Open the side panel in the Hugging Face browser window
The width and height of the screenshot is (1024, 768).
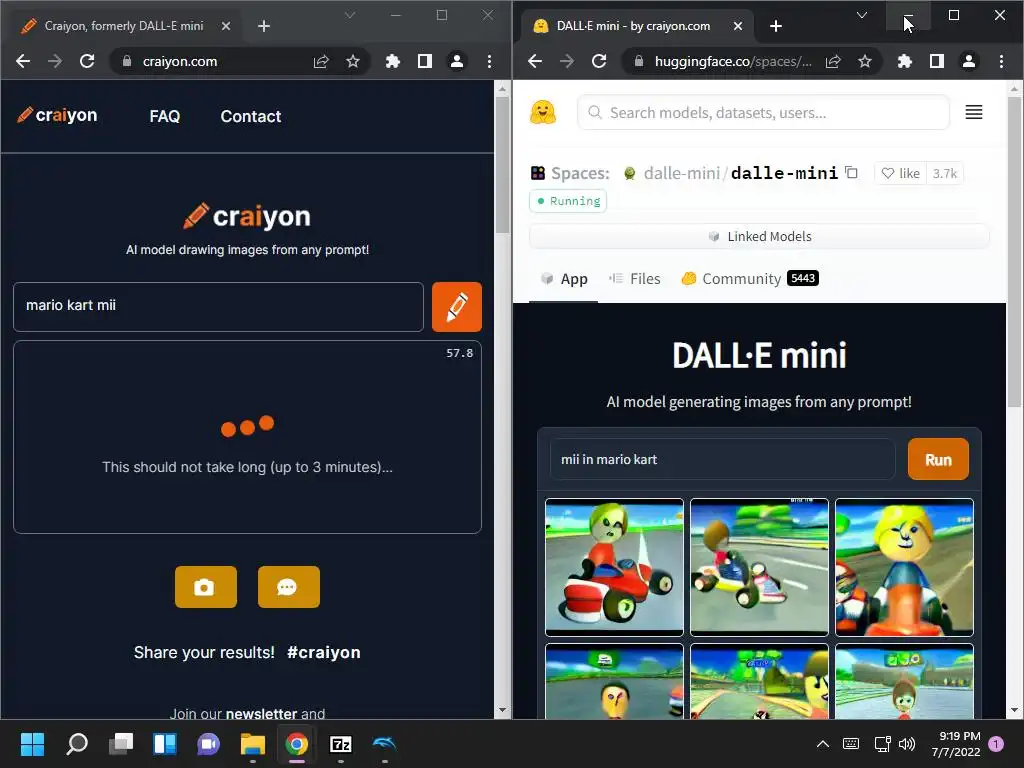click(936, 61)
